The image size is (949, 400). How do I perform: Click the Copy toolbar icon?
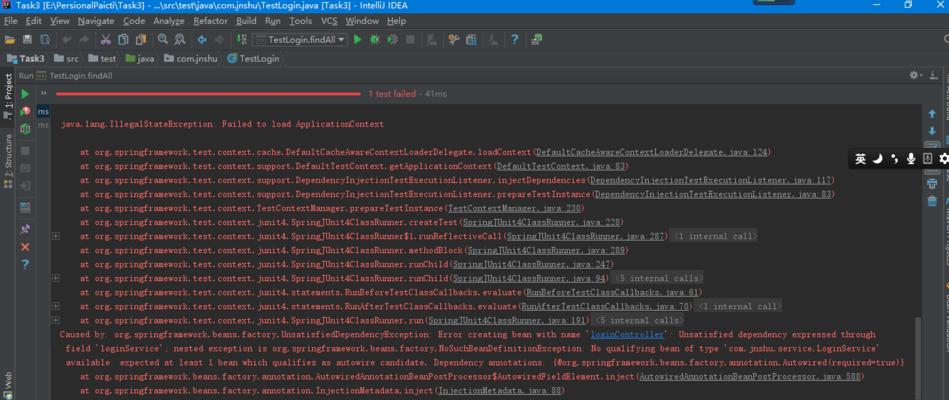pos(123,40)
